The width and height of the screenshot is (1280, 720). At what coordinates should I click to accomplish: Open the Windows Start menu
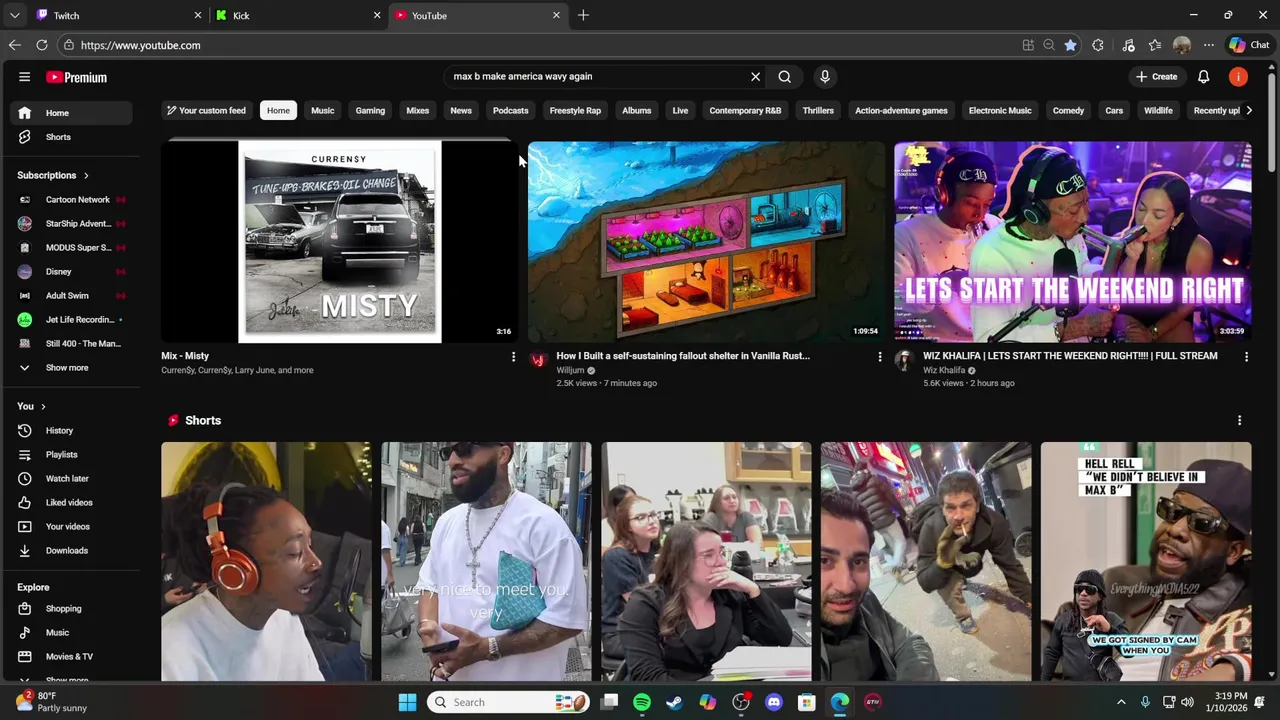pos(407,702)
